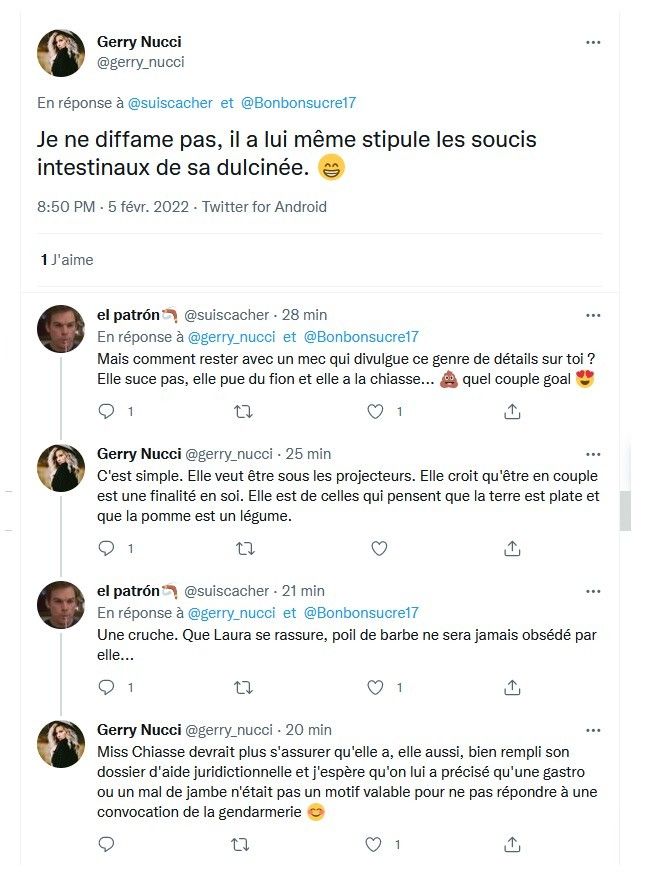
Task: Open more options on el patrón's 28 min reply
Action: [593, 315]
